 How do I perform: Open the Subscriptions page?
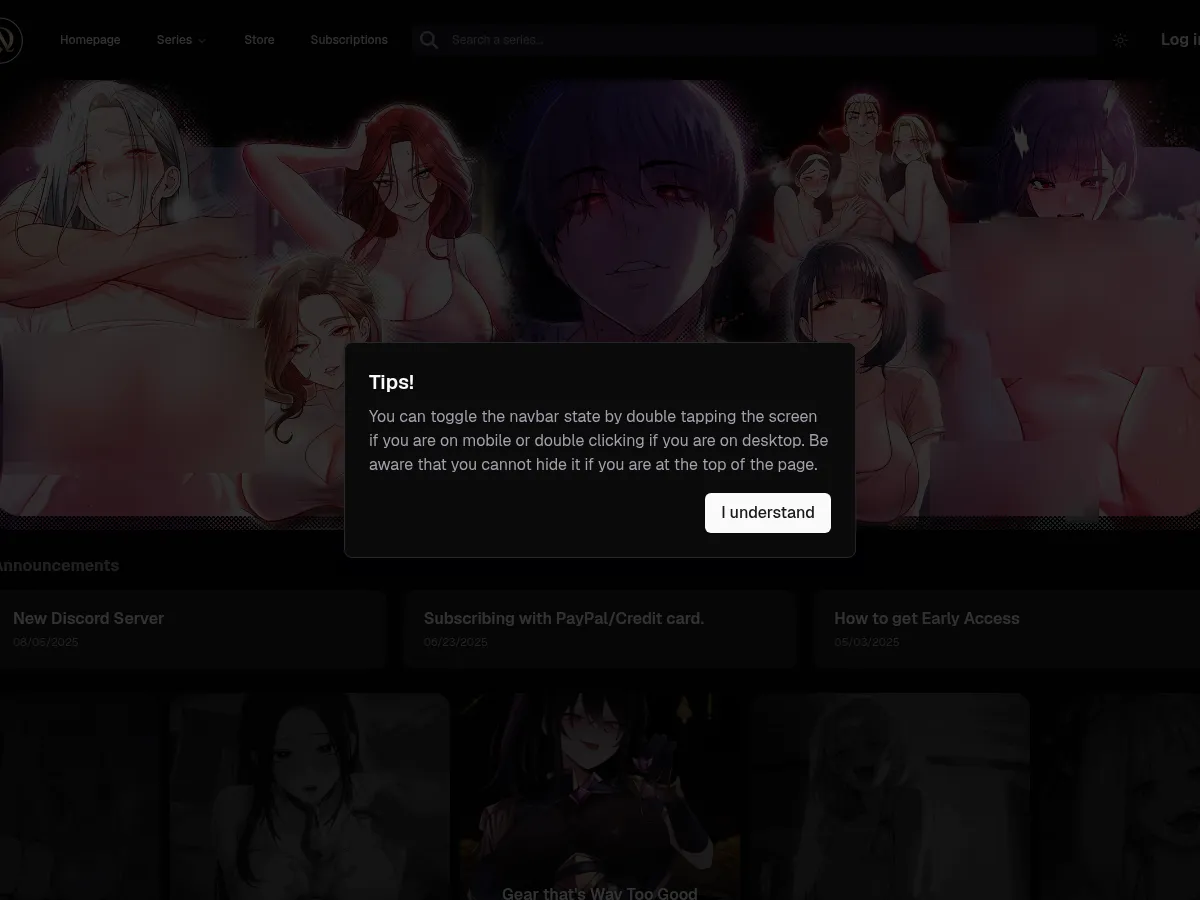click(349, 40)
